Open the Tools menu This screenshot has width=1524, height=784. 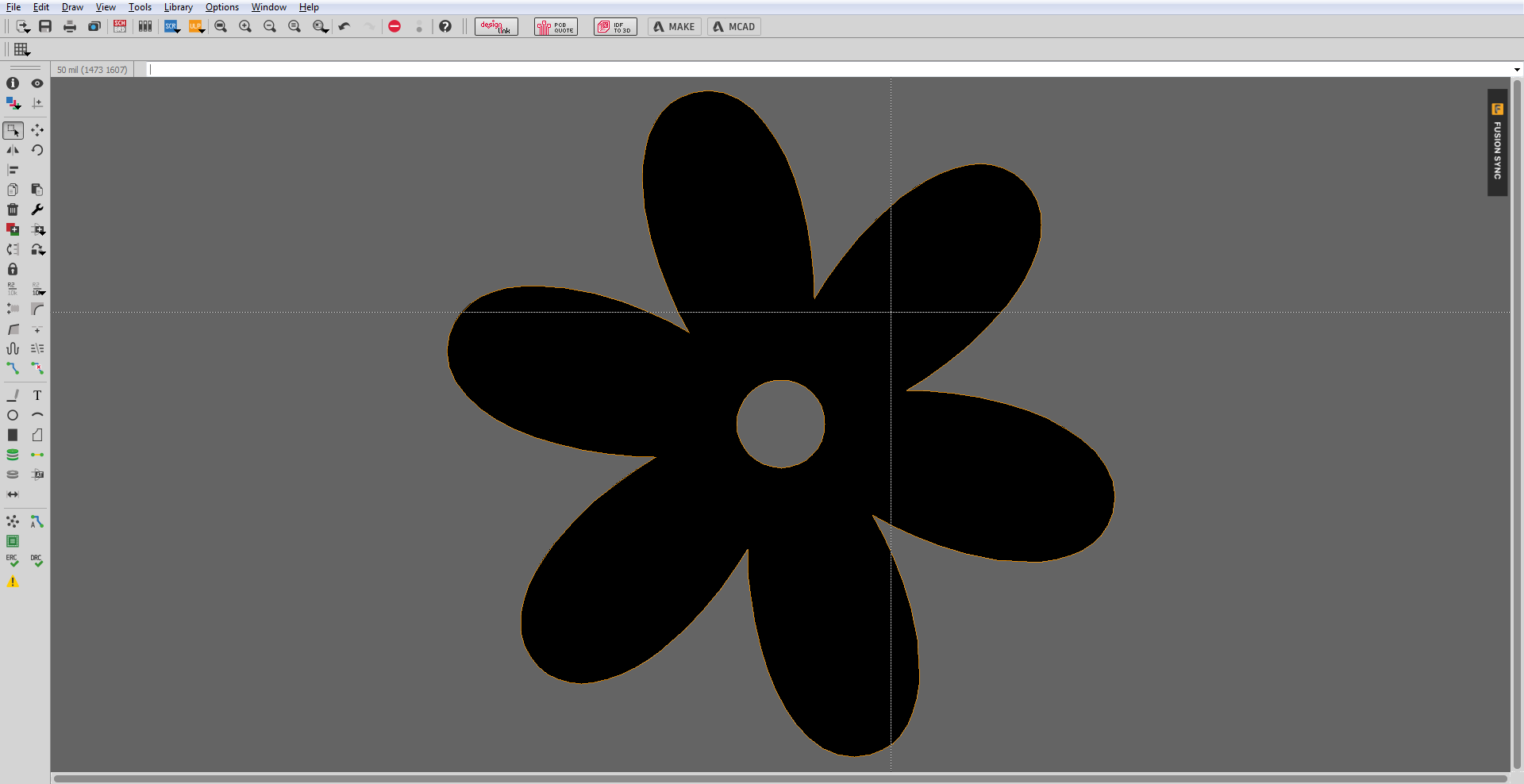(140, 7)
